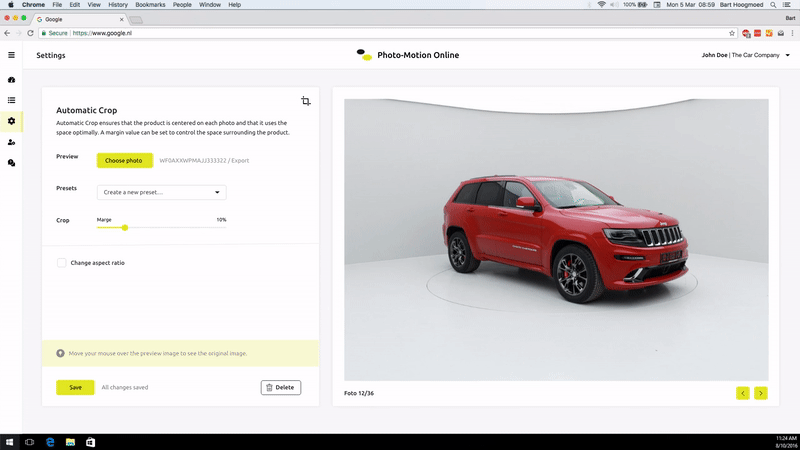Image resolution: width=800 pixels, height=450 pixels.
Task: Click the 'All changes saved' status text
Action: pos(124,387)
